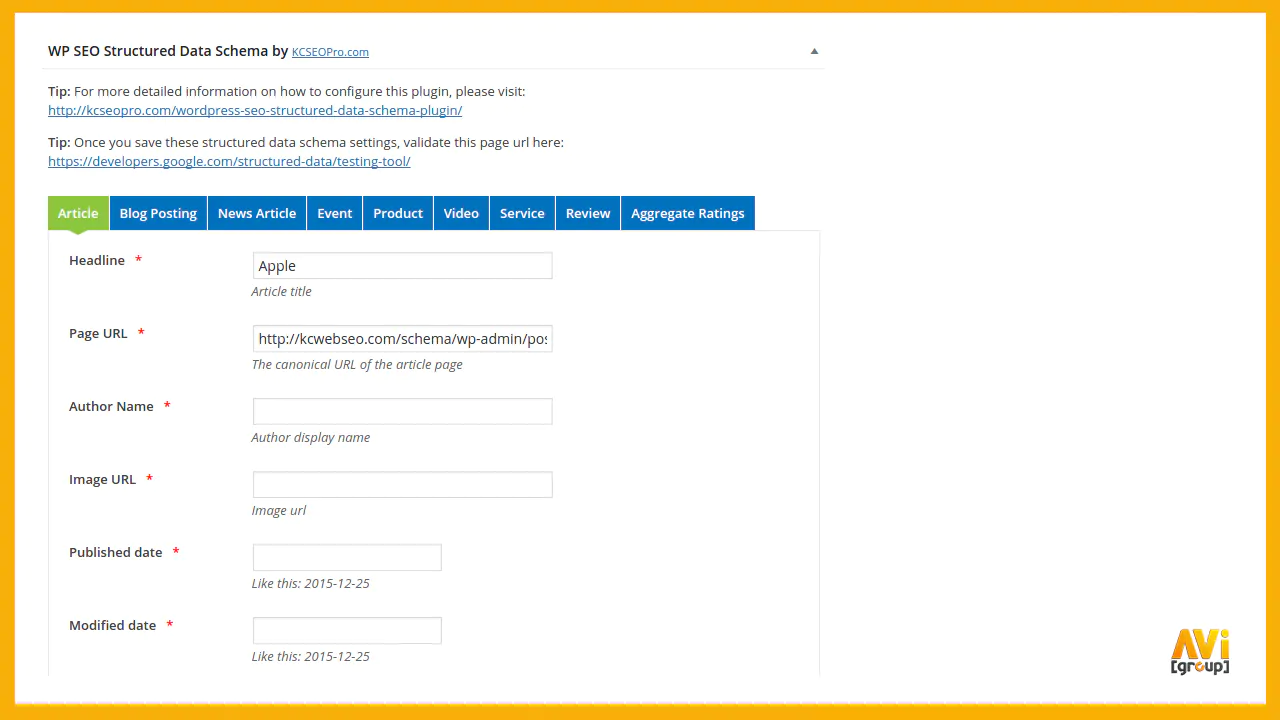Open the Product tab
This screenshot has width=1280, height=720.
pyautogui.click(x=398, y=213)
